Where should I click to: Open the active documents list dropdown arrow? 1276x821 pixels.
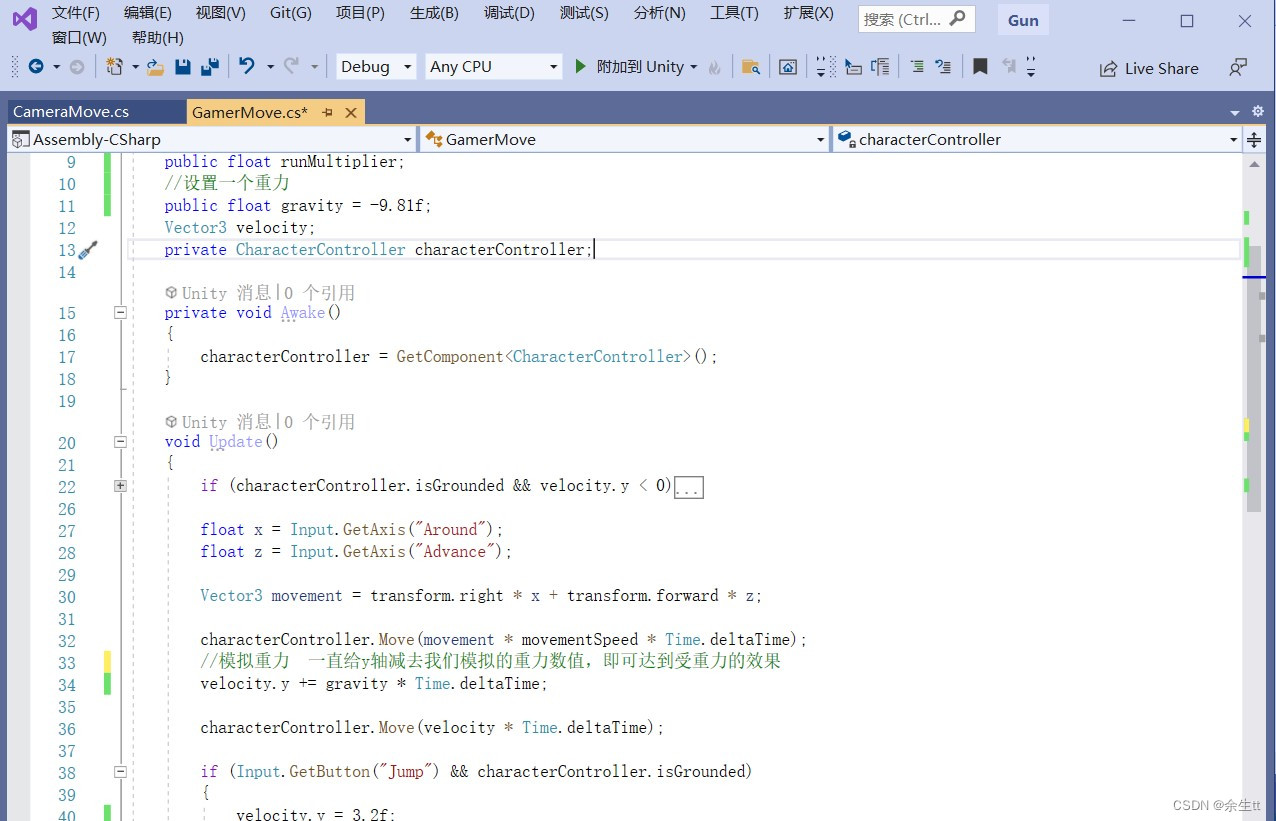coord(1235,112)
